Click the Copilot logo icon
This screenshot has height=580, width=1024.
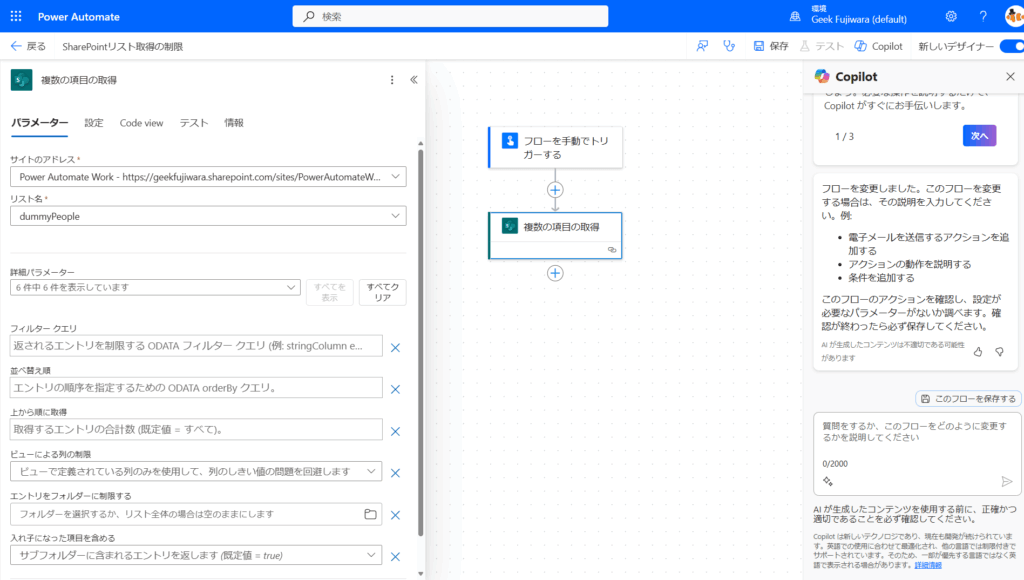[x=822, y=76]
